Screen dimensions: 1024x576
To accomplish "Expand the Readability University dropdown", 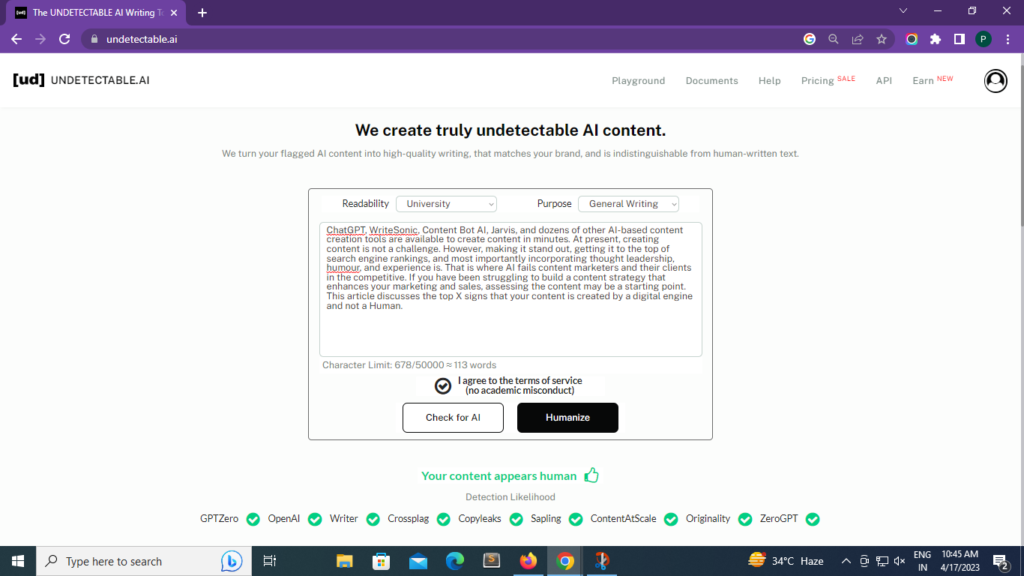I will [x=446, y=204].
